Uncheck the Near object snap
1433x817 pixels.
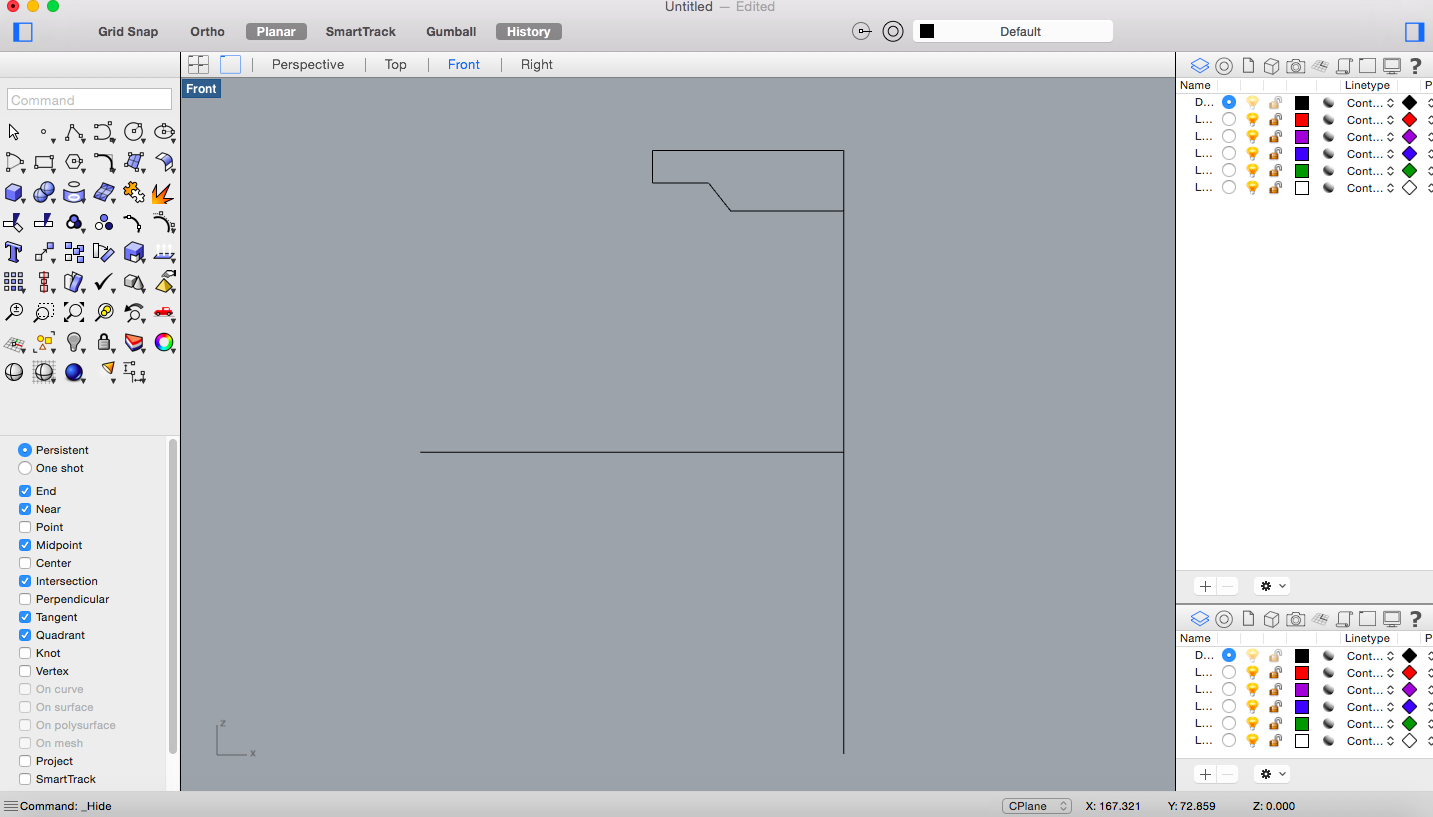(25, 509)
